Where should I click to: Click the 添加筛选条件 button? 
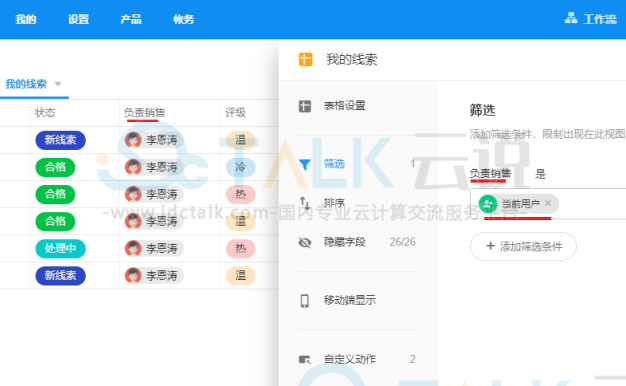pyautogui.click(x=523, y=246)
